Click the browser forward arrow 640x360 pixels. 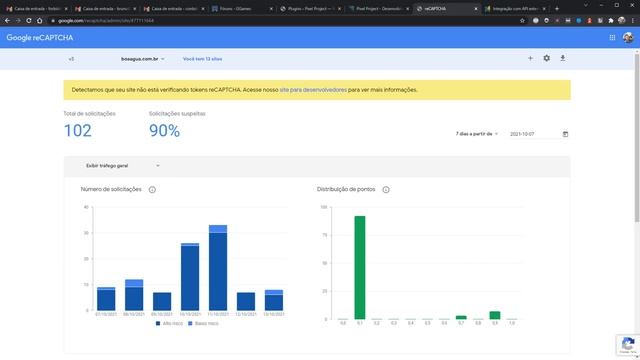coord(18,20)
